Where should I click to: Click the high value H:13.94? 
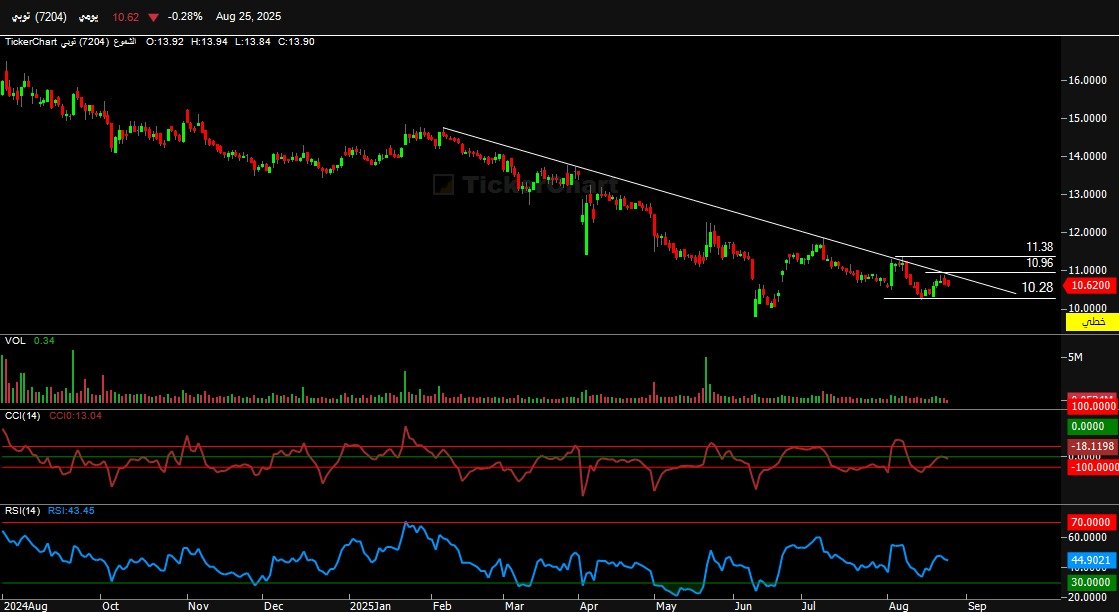(x=209, y=42)
